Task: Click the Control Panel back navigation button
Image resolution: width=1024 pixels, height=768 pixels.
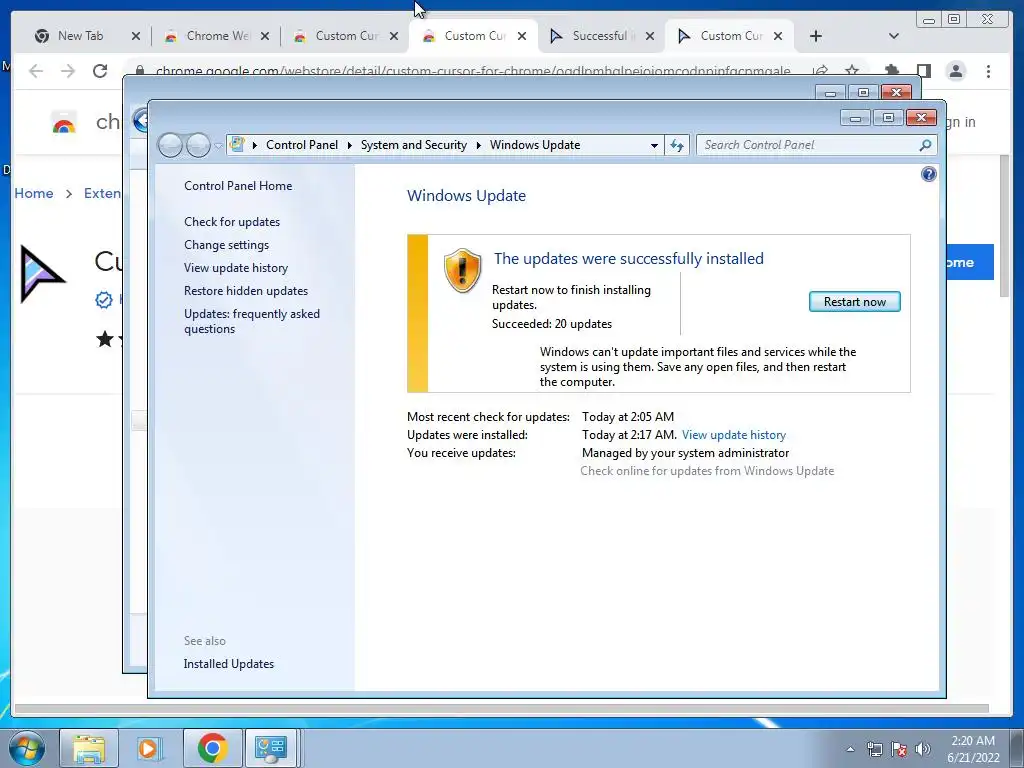Action: click(x=170, y=145)
